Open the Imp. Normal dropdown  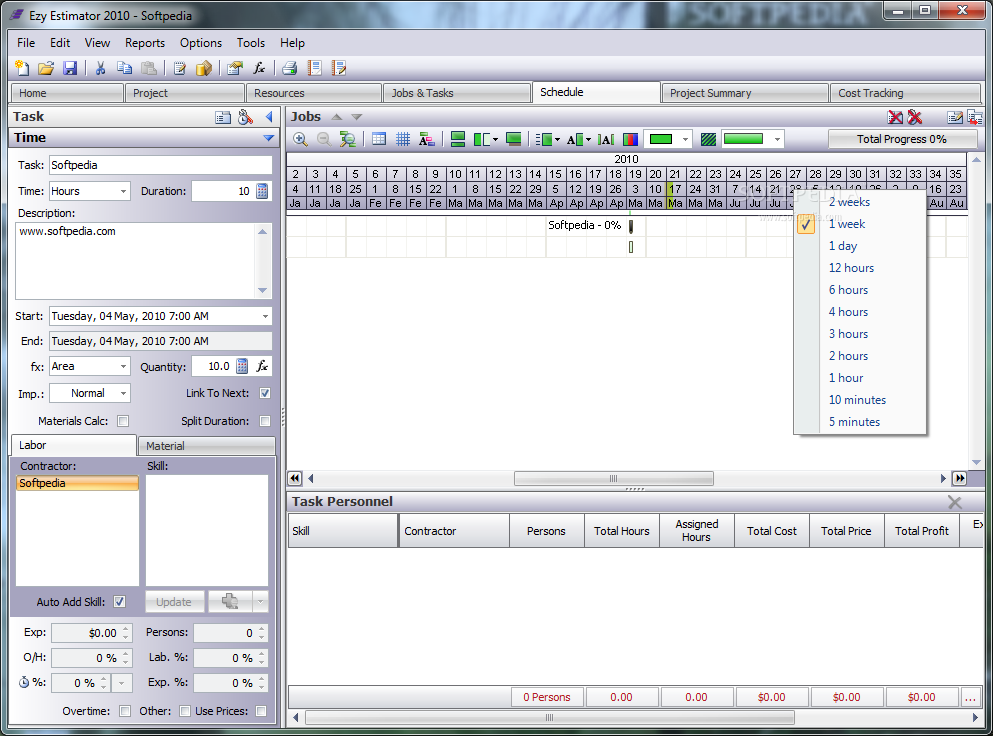123,393
